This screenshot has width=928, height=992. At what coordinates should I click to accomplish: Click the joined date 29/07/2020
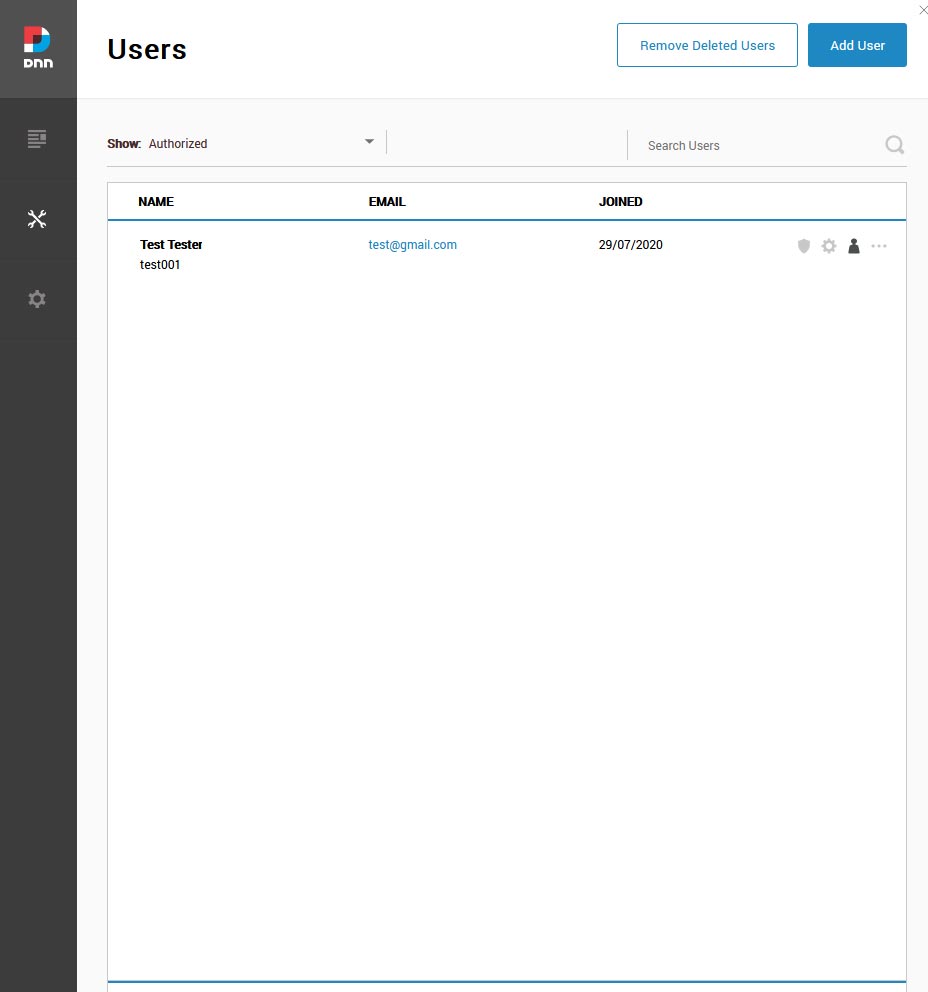pos(631,245)
